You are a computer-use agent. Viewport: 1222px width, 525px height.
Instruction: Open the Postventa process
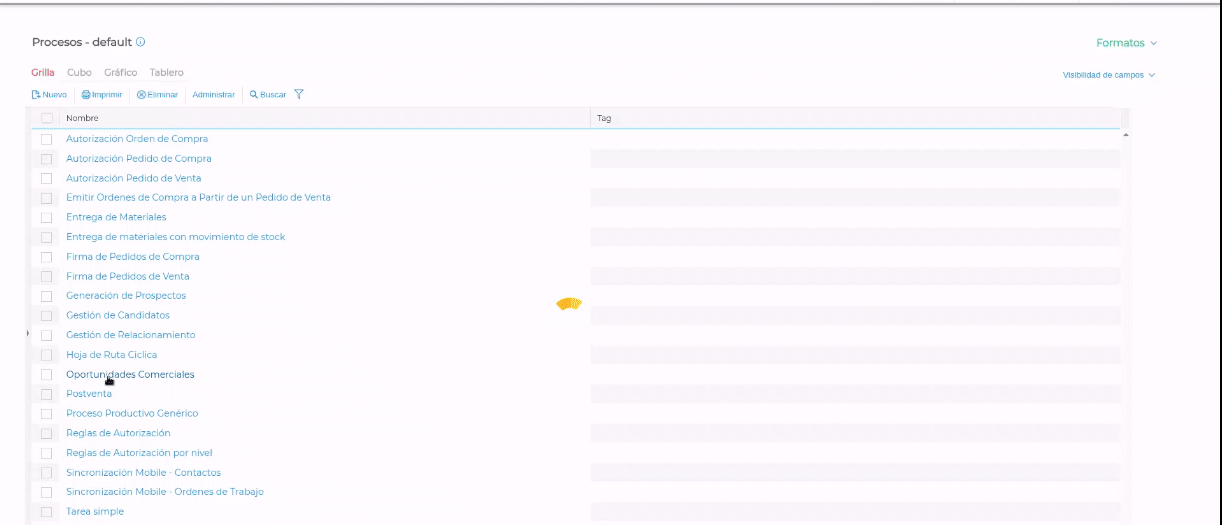click(x=89, y=394)
